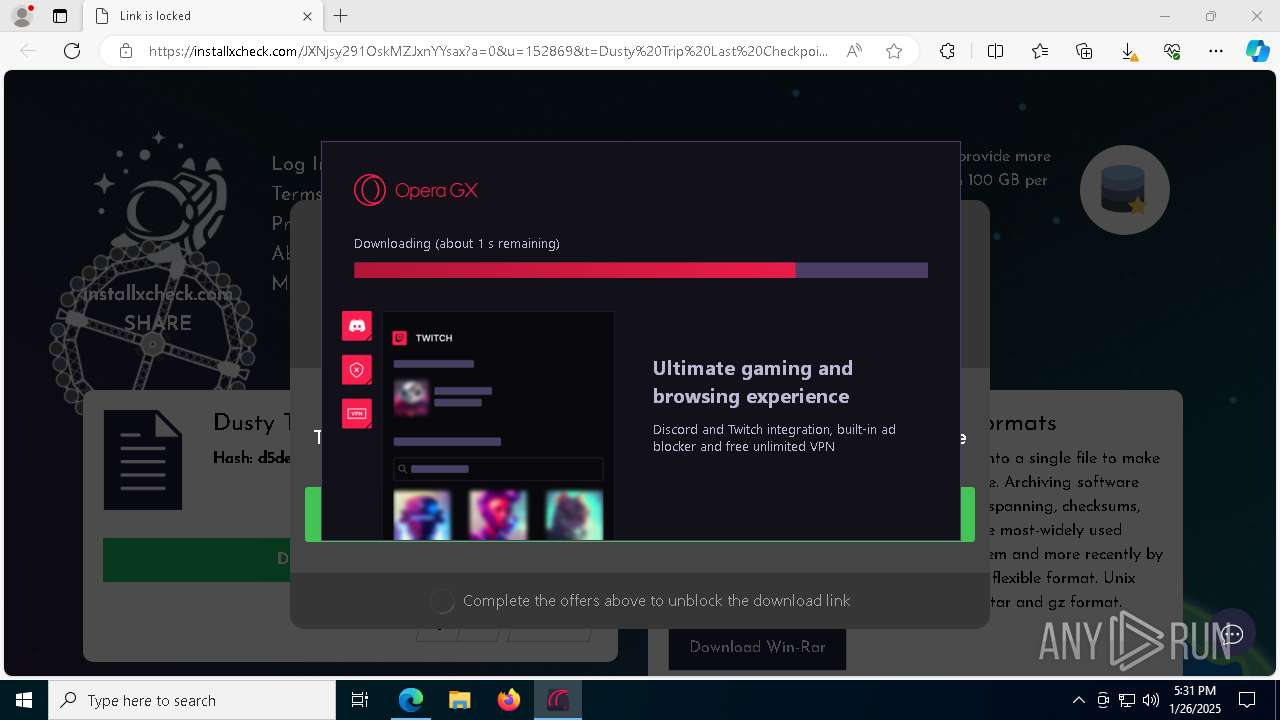Click 'Downloading (about 1 s remaining)' status text
Image resolution: width=1280 pixels, height=720 pixels.
[x=457, y=244]
